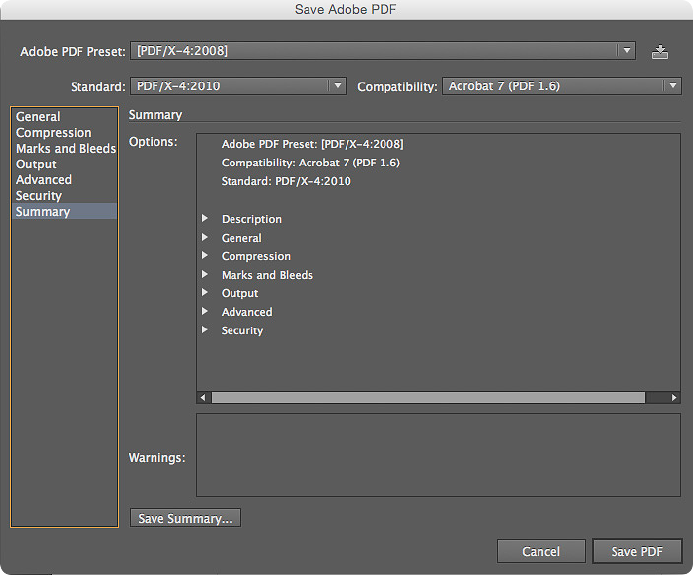
Task: Click the Save PDF button
Action: click(637, 551)
